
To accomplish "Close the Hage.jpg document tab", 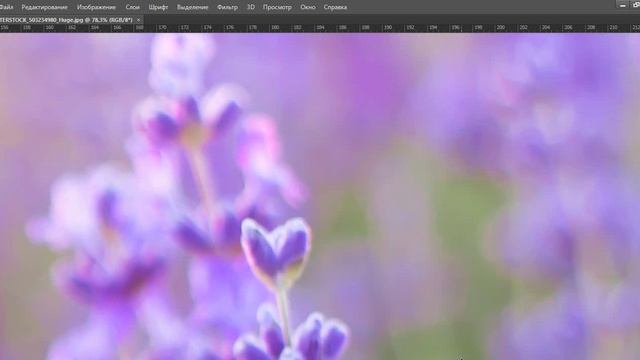I will pyautogui.click(x=138, y=20).
